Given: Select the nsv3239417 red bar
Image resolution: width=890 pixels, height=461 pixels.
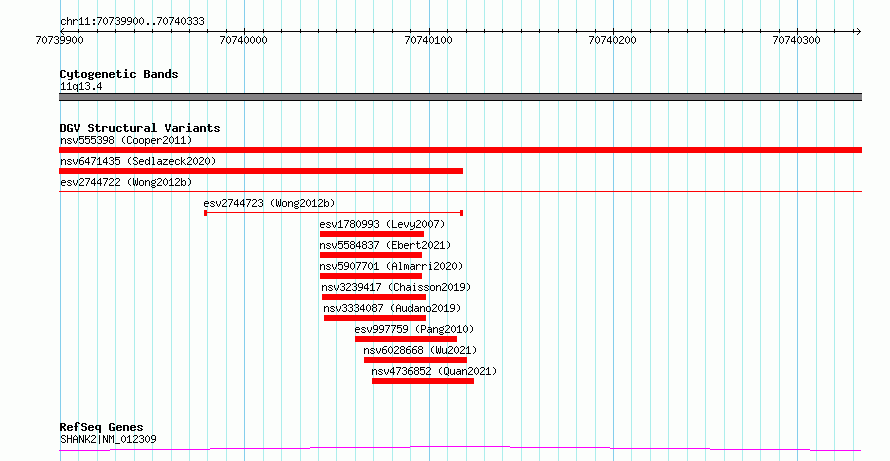Looking at the screenshot, I should pyautogui.click(x=373, y=297).
